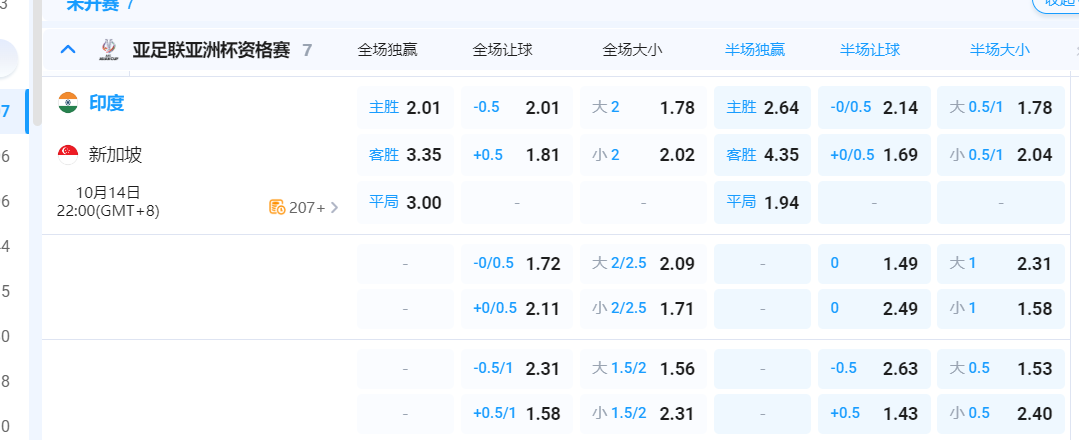Viewport: 1079px width, 440px height.
Task: Choose half-time 主胜 odds 2.64
Action: tap(762, 108)
